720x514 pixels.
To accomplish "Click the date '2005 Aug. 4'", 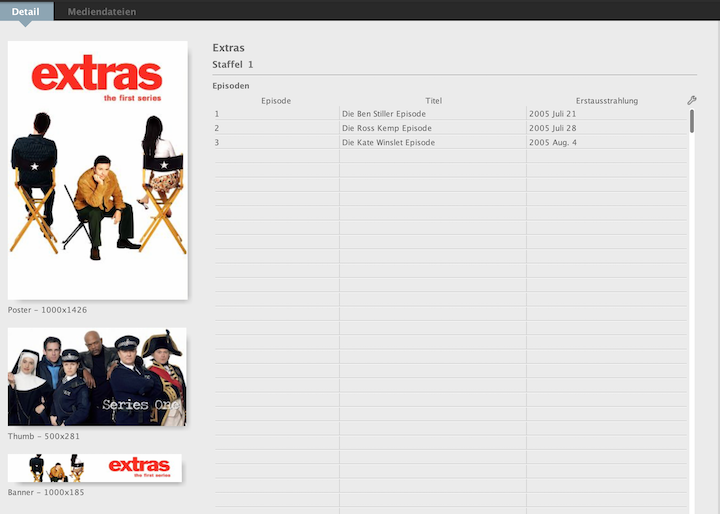I will click(553, 142).
